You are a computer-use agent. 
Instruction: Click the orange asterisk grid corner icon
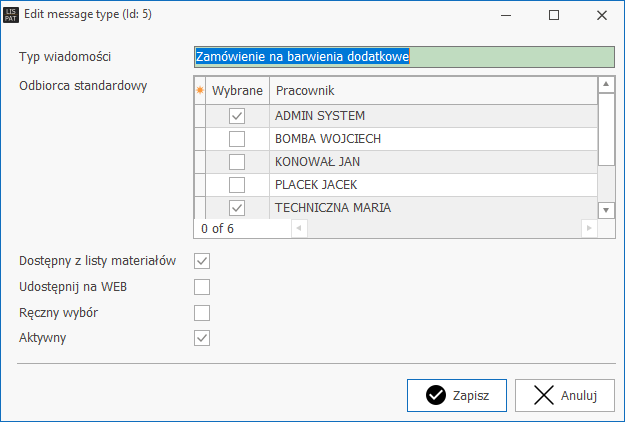click(x=199, y=91)
